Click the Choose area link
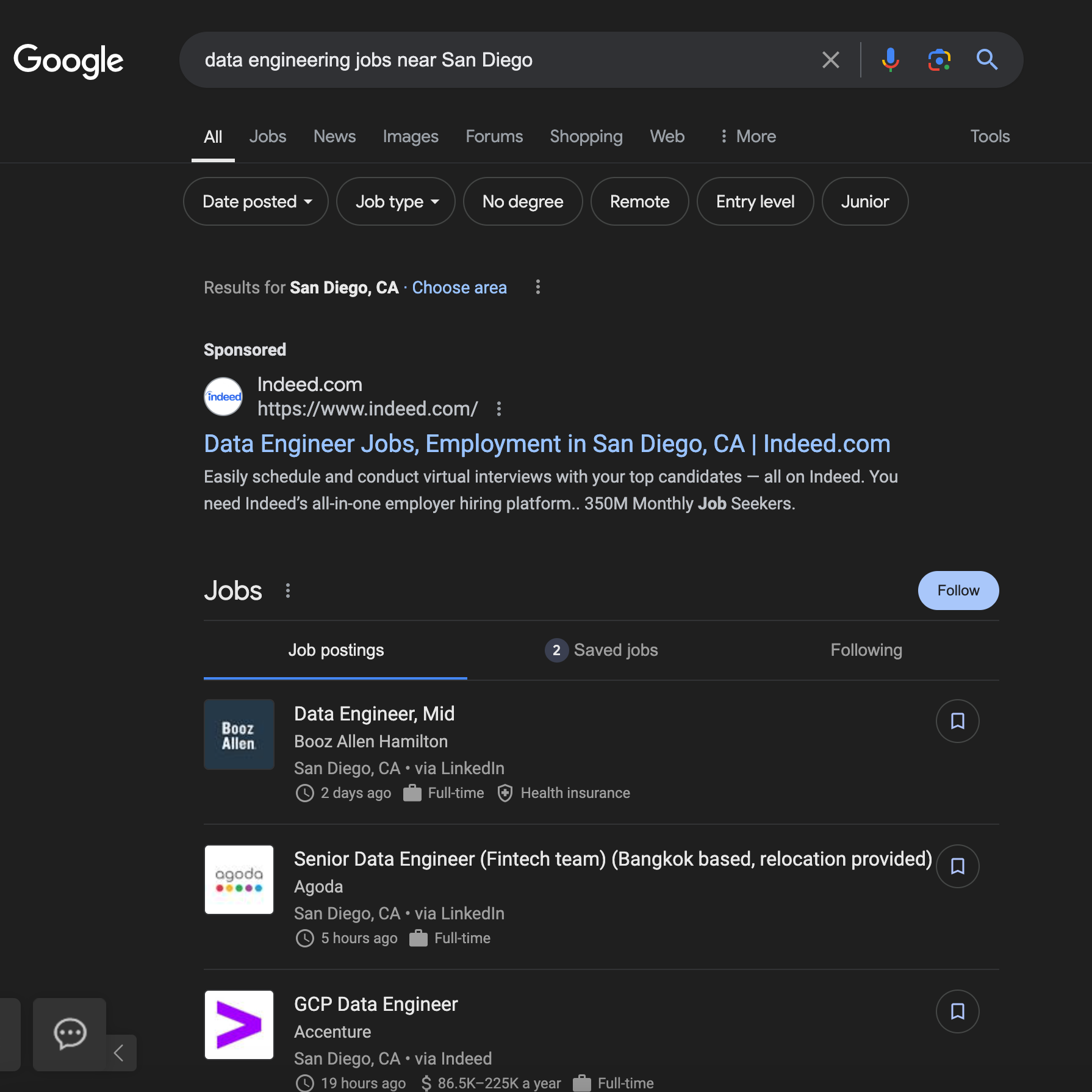 (459, 287)
